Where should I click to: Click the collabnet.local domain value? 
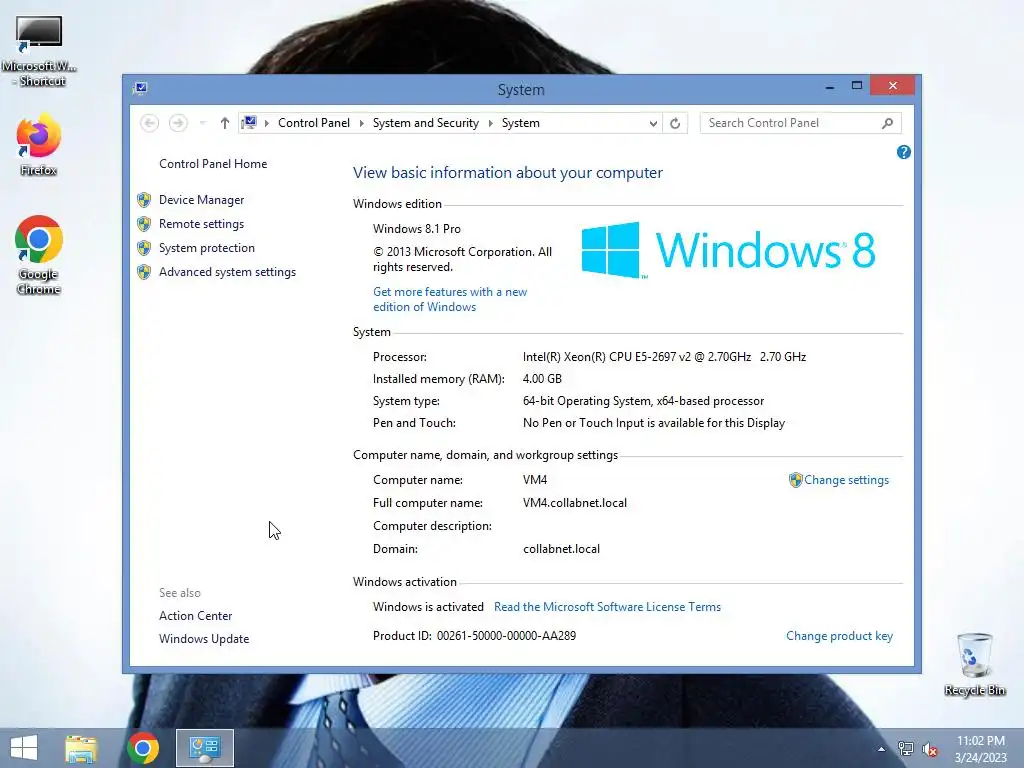pyautogui.click(x=561, y=549)
